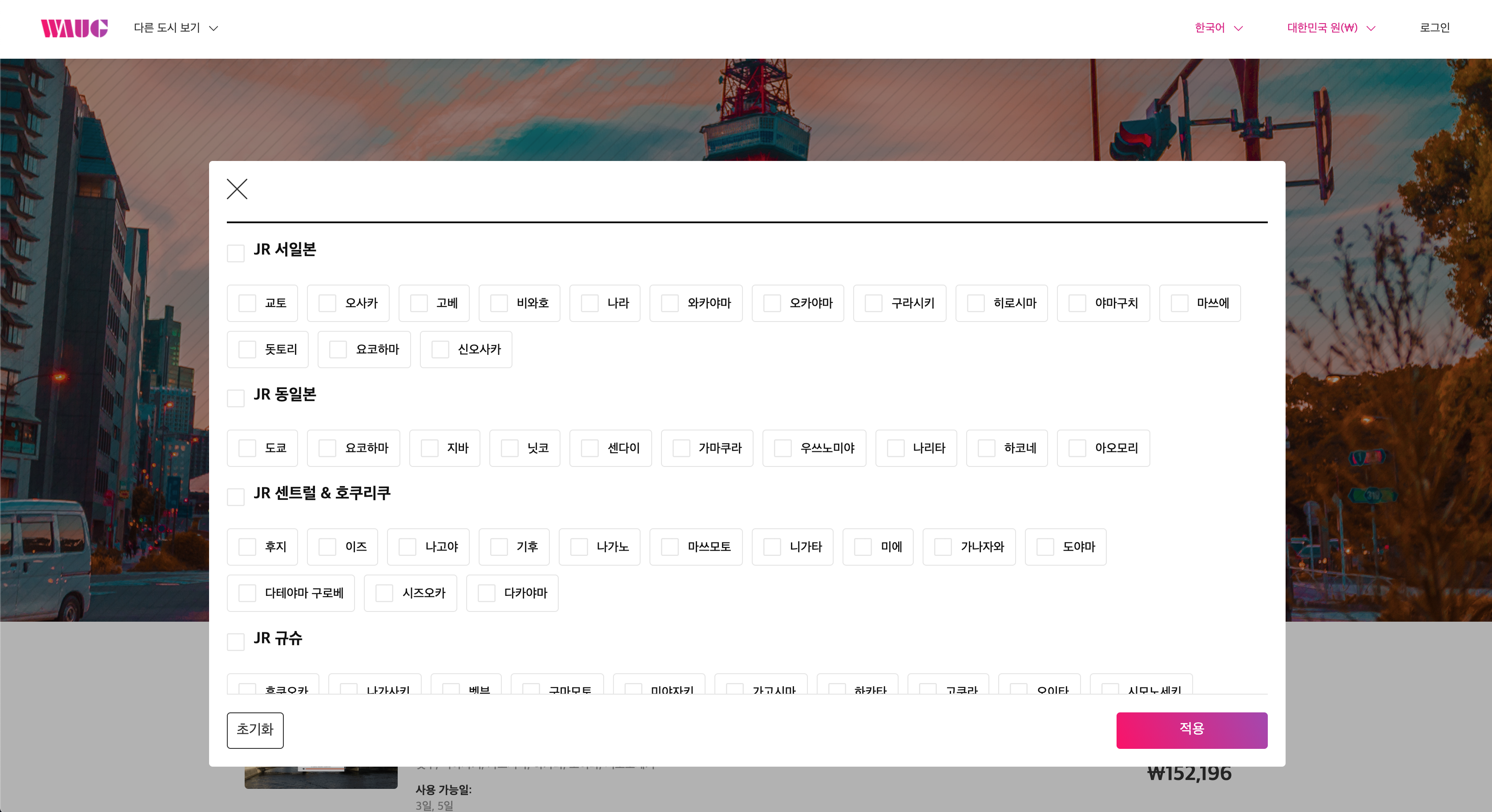Select the 구라시키 checkbox

pyautogui.click(x=873, y=303)
